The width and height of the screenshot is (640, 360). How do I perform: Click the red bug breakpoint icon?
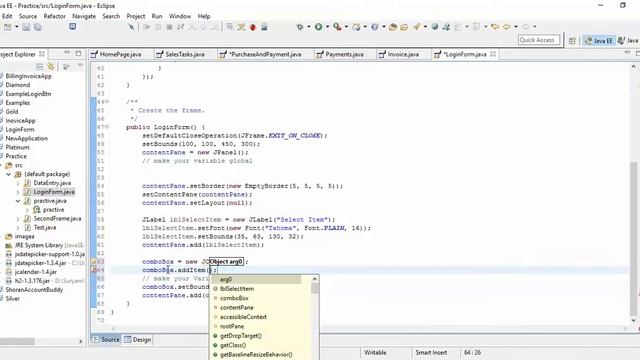253,27
